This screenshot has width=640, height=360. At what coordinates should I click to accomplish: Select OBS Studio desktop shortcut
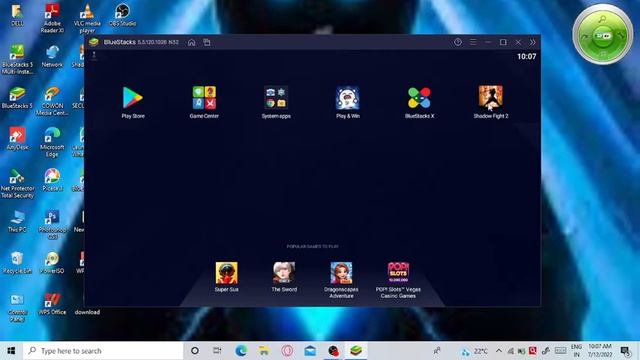pyautogui.click(x=122, y=16)
